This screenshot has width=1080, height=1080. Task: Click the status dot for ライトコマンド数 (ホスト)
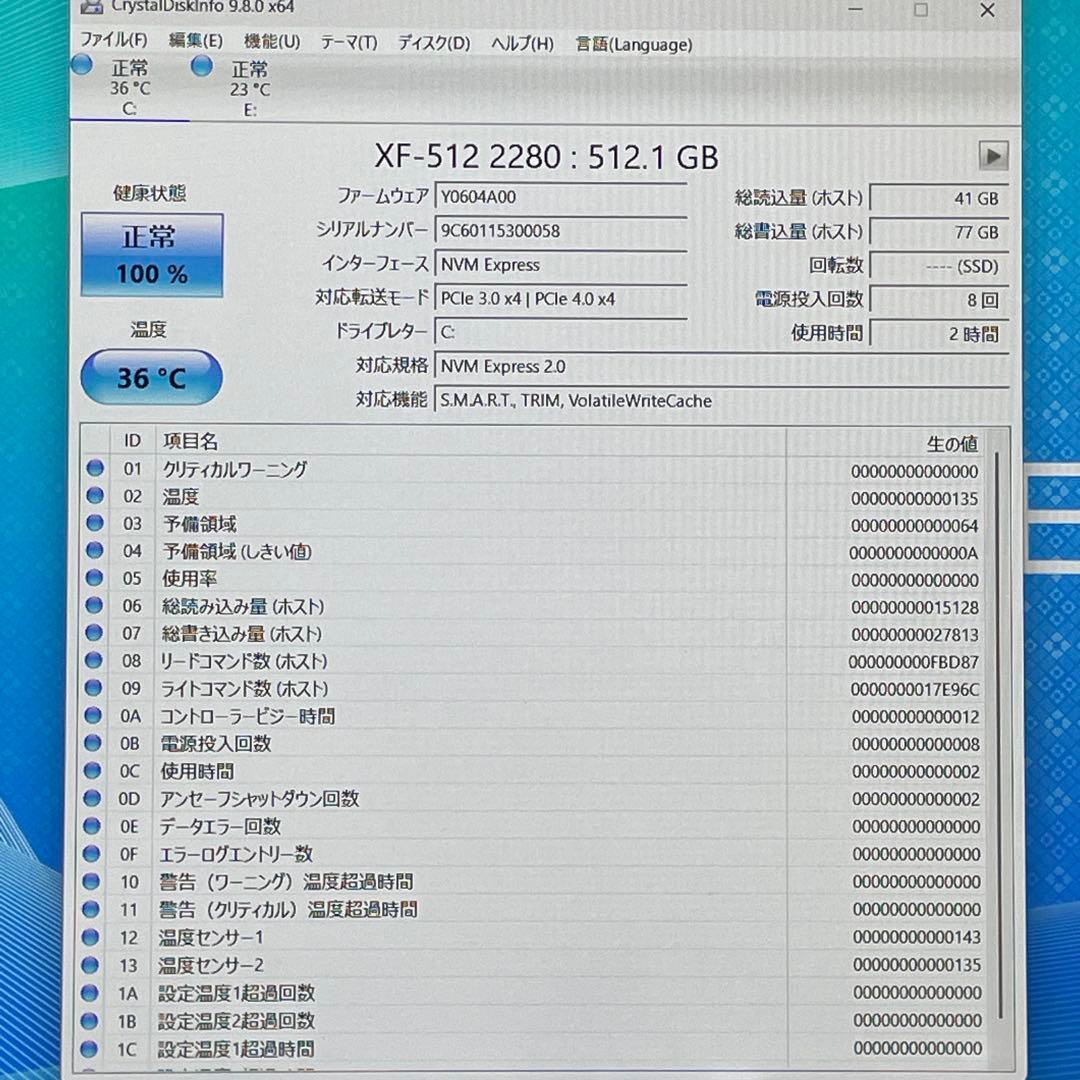pos(93,687)
